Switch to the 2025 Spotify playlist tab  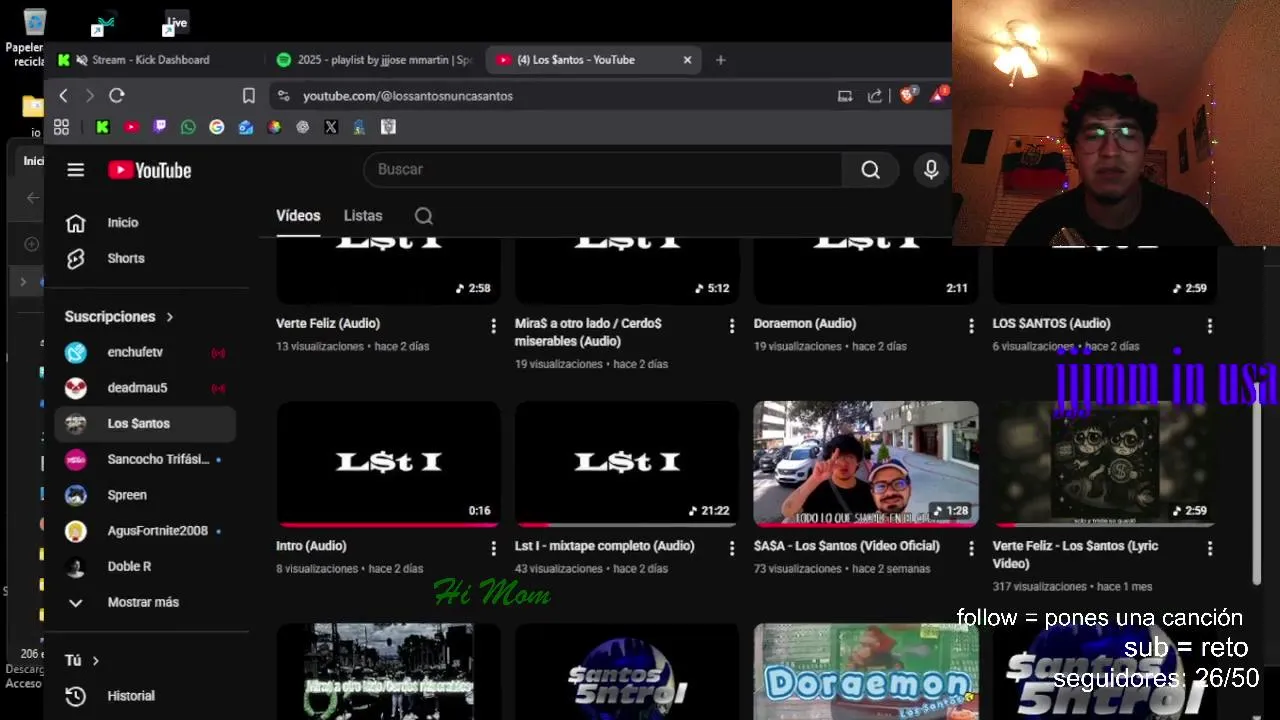click(x=375, y=60)
